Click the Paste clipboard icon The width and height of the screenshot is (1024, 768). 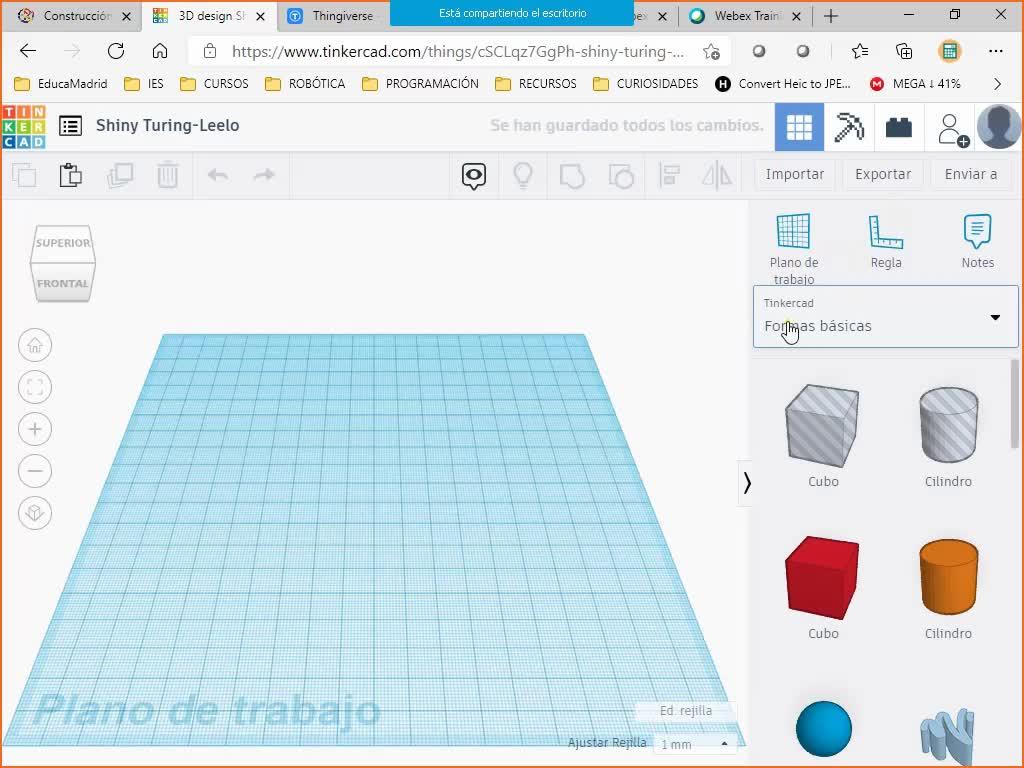tap(71, 175)
